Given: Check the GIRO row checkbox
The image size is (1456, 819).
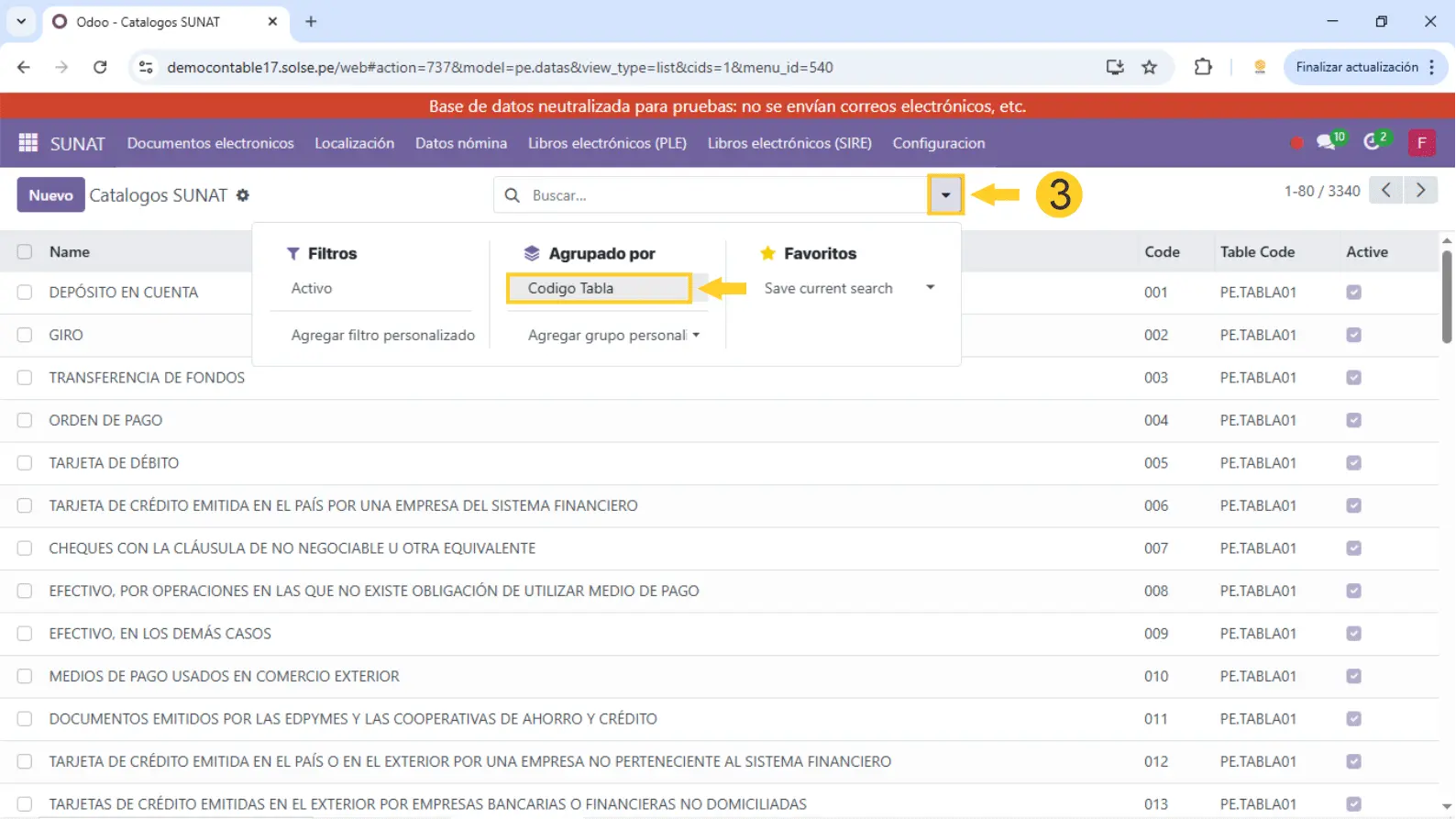Looking at the screenshot, I should (x=25, y=335).
